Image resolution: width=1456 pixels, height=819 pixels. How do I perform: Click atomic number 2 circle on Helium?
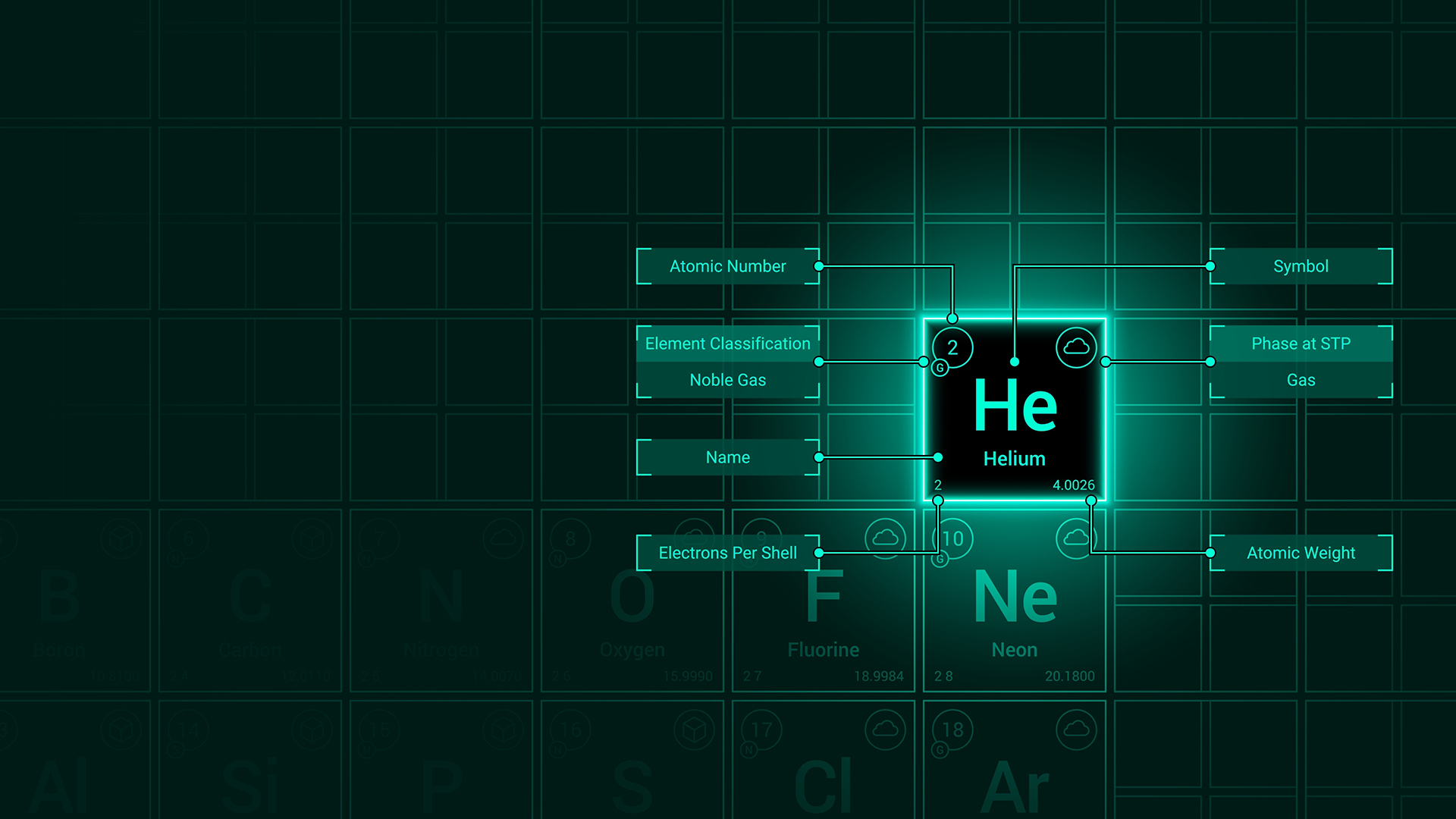(x=952, y=347)
